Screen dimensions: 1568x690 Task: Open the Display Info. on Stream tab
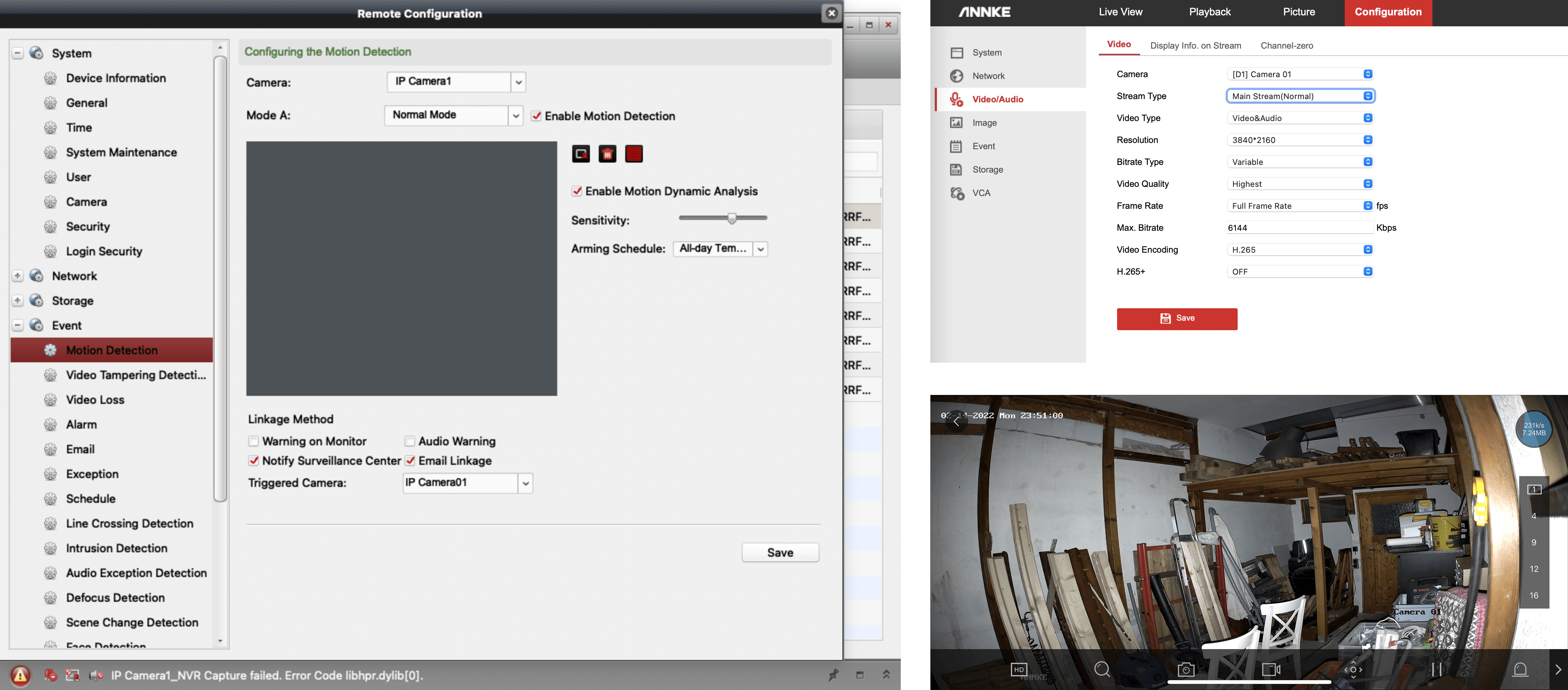click(x=1195, y=46)
